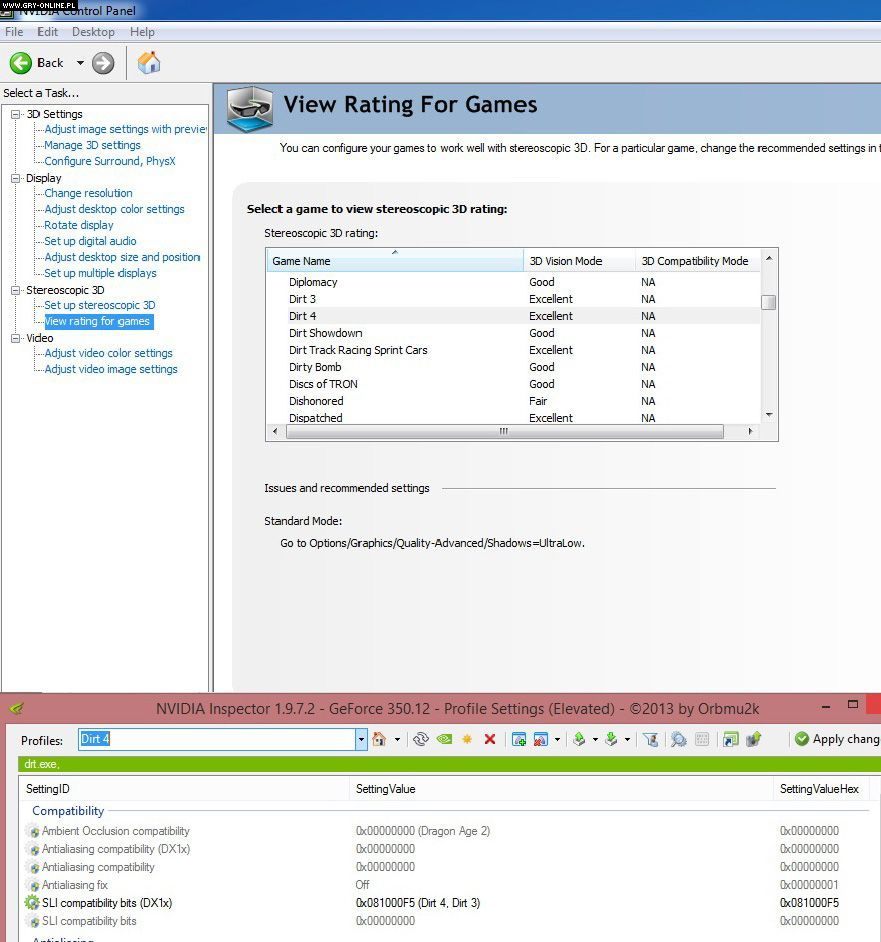881x942 pixels.
Task: Collapse the 3D Settings tree node
Action: click(x=16, y=114)
